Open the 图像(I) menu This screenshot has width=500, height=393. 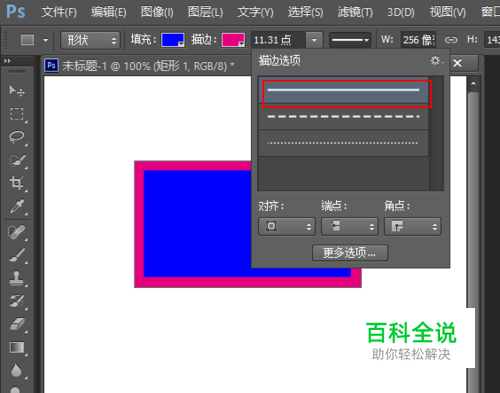point(157,12)
